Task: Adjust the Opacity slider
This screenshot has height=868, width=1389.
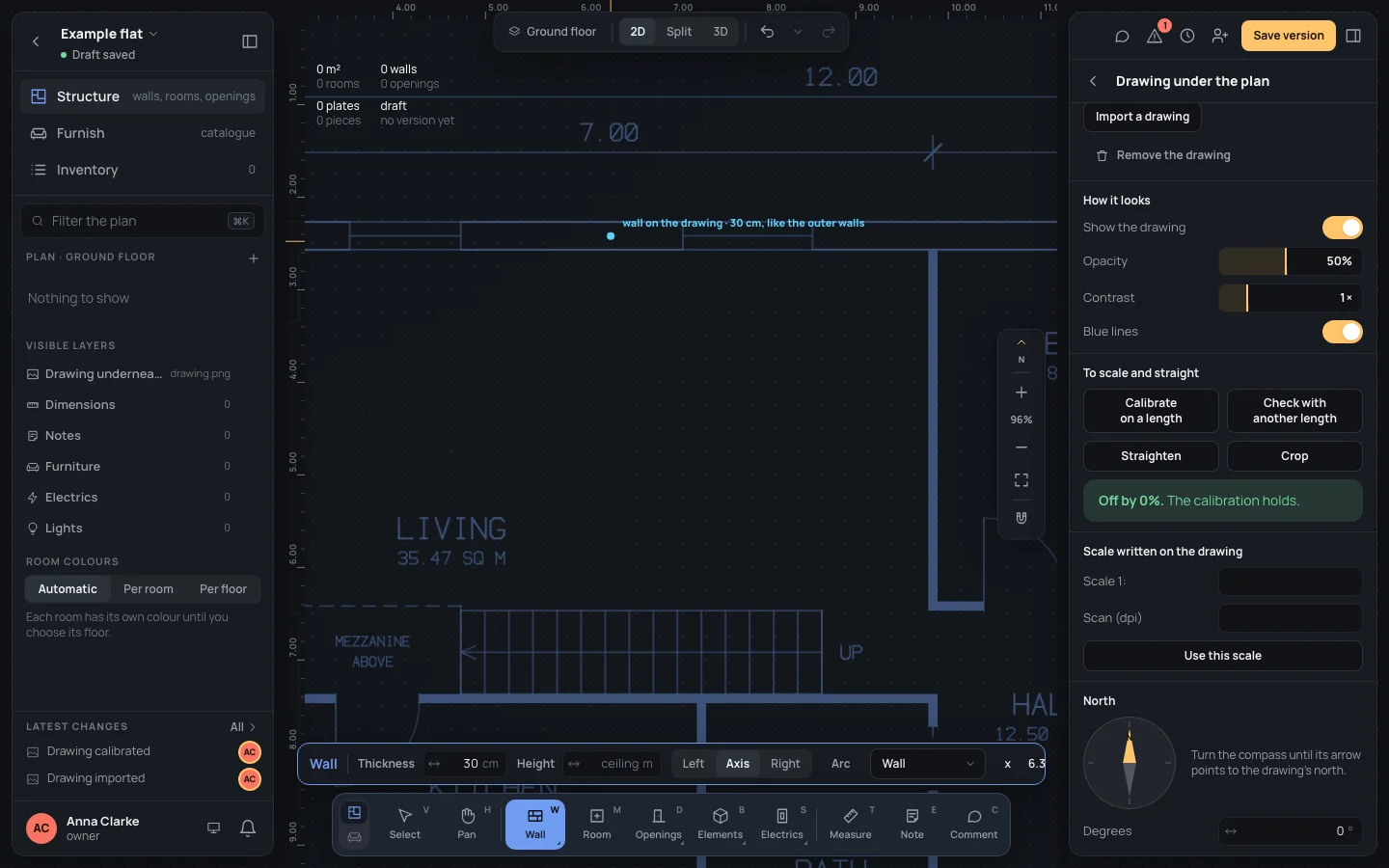Action: click(x=1291, y=261)
